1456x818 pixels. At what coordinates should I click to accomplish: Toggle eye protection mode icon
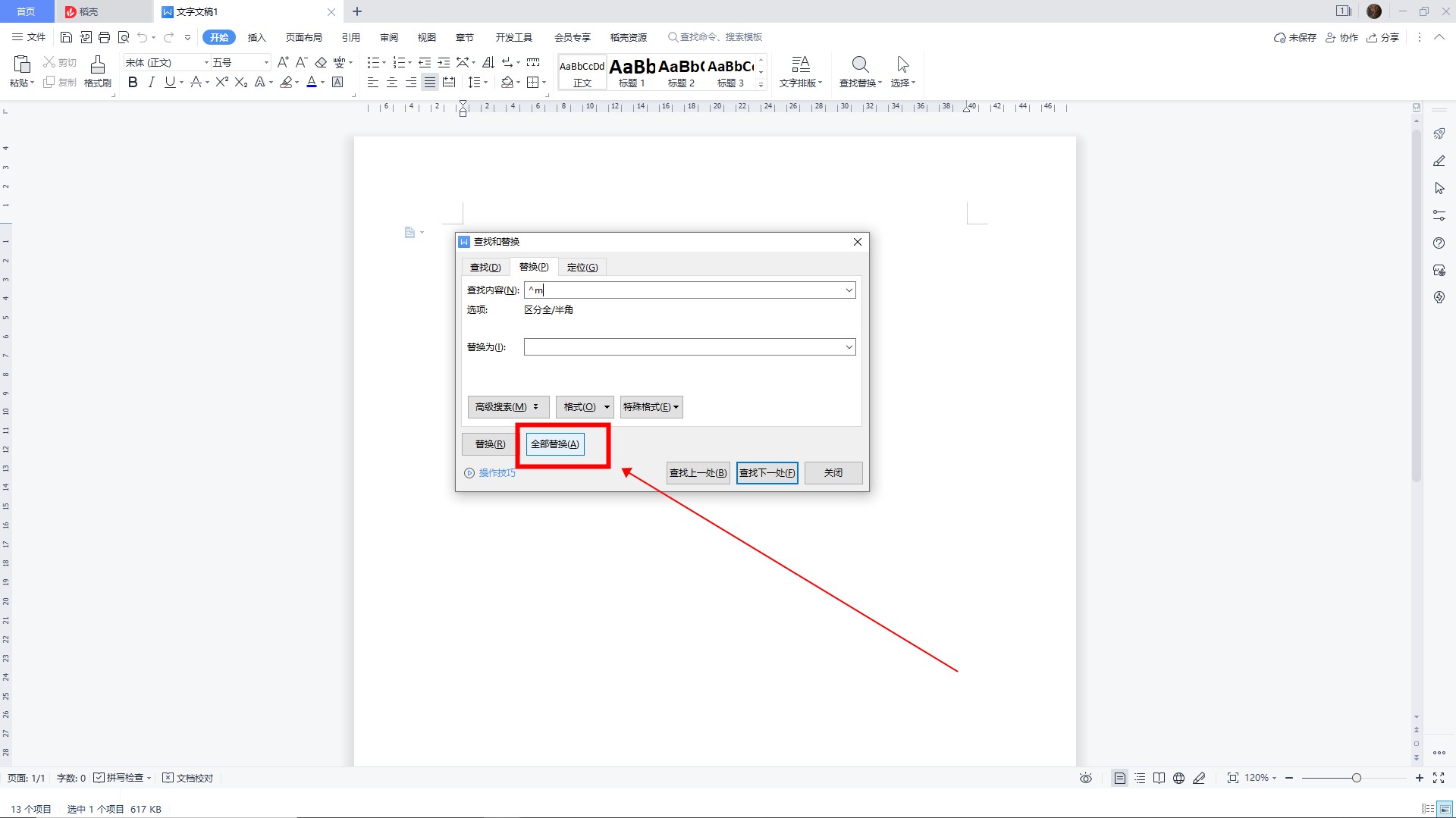pos(1086,778)
